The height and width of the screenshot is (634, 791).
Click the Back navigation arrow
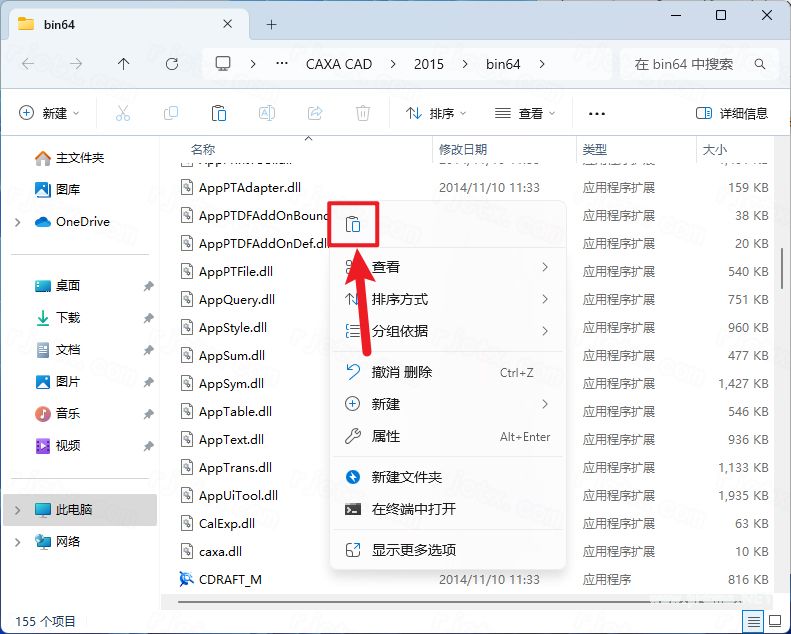[28, 64]
